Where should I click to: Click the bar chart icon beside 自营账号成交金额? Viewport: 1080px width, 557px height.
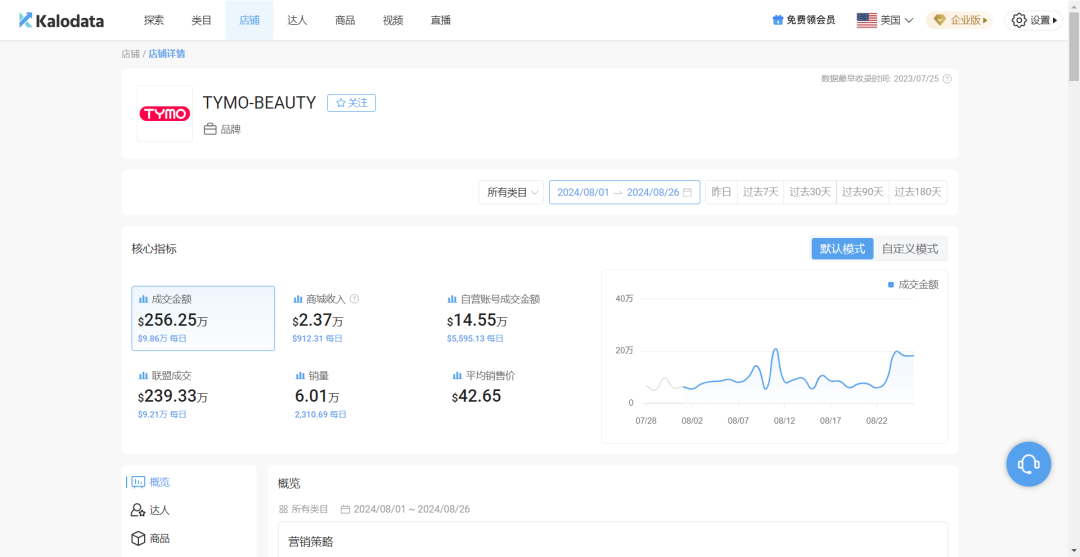pos(452,299)
